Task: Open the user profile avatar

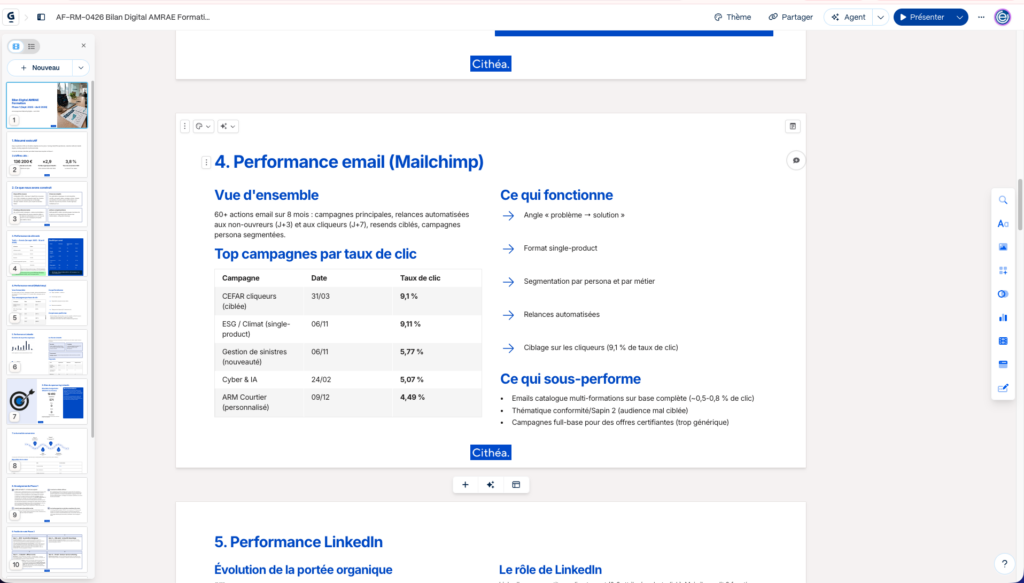Action: (1002, 17)
